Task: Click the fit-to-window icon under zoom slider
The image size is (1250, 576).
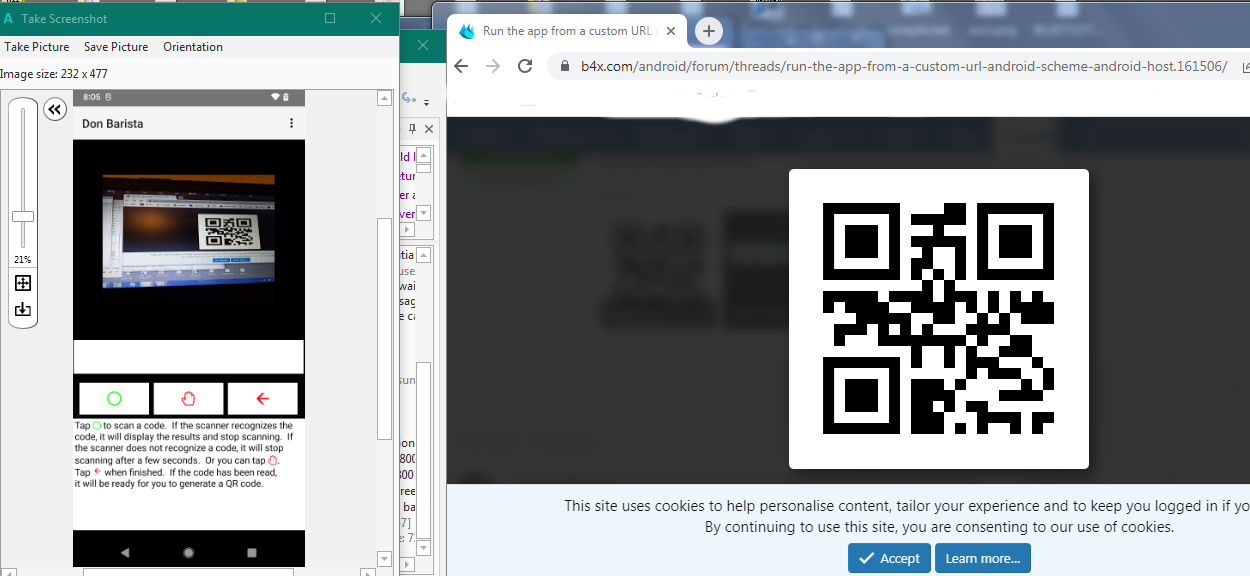Action: tap(23, 283)
